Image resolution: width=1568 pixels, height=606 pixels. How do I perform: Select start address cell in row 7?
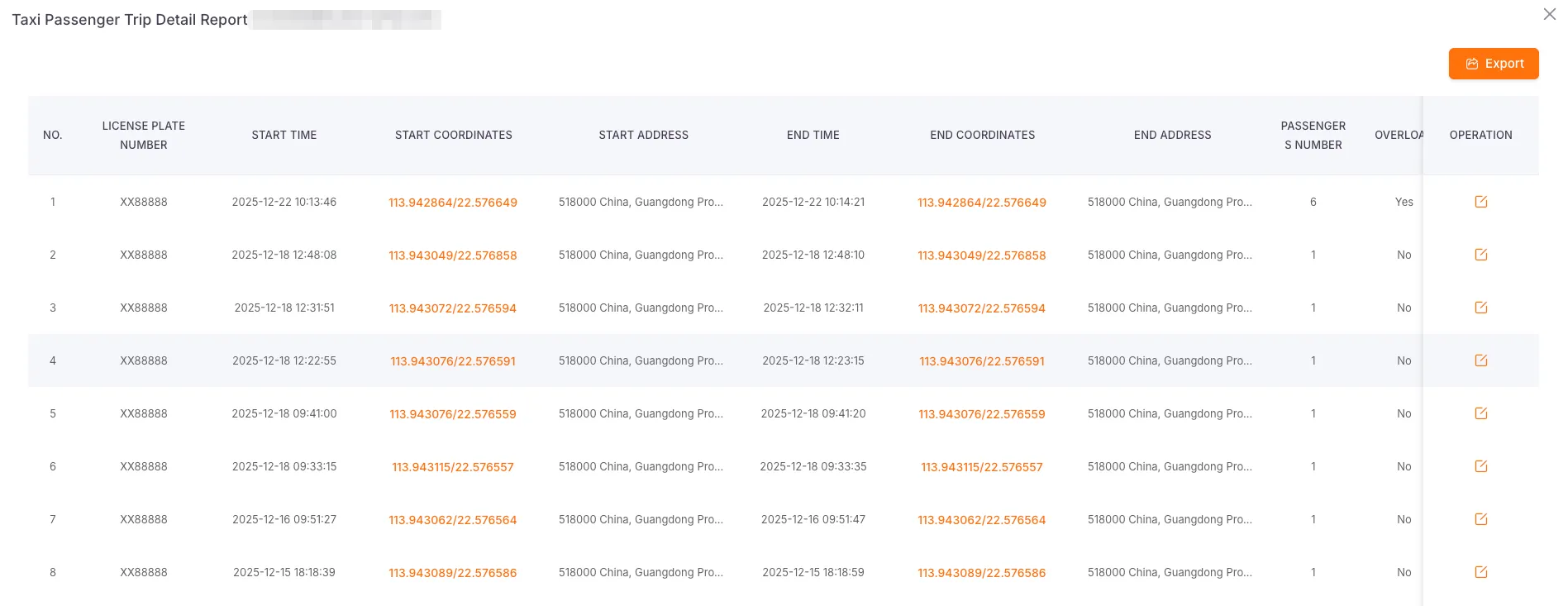click(x=641, y=519)
